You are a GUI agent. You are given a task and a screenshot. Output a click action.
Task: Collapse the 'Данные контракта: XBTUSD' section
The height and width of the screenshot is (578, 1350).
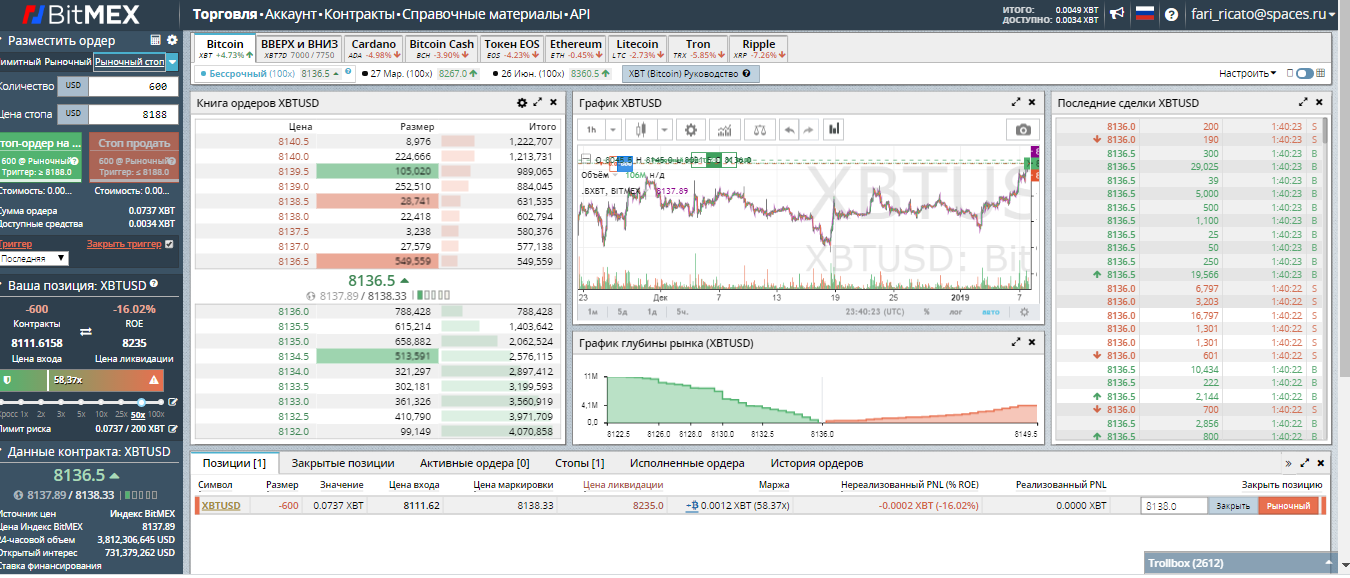[87, 451]
